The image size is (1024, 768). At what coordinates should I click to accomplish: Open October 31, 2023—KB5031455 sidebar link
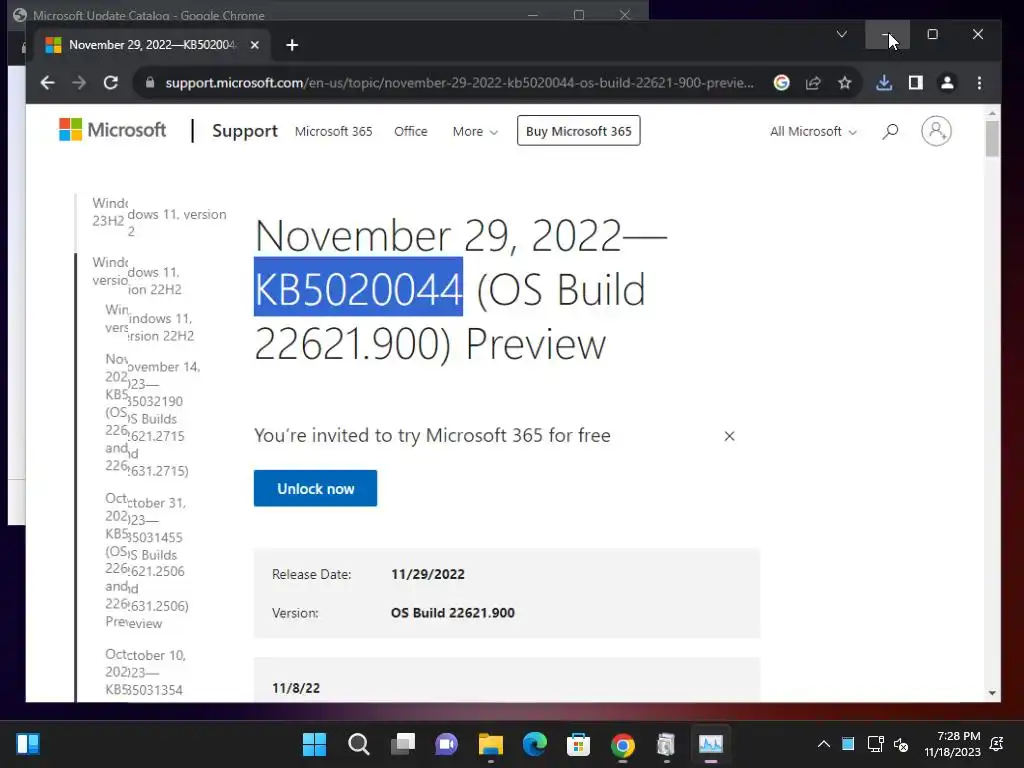[x=147, y=561]
